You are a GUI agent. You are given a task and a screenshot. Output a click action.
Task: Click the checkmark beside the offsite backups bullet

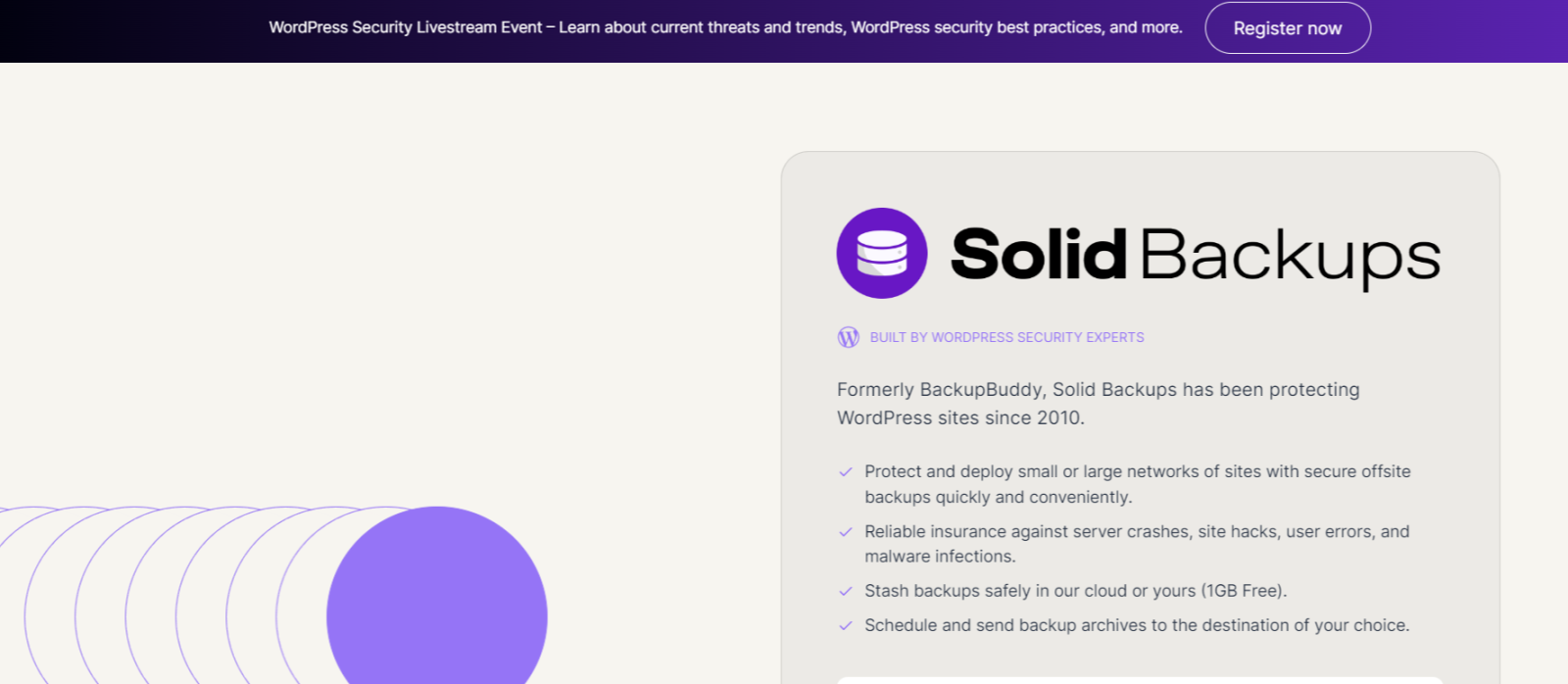[x=847, y=471]
